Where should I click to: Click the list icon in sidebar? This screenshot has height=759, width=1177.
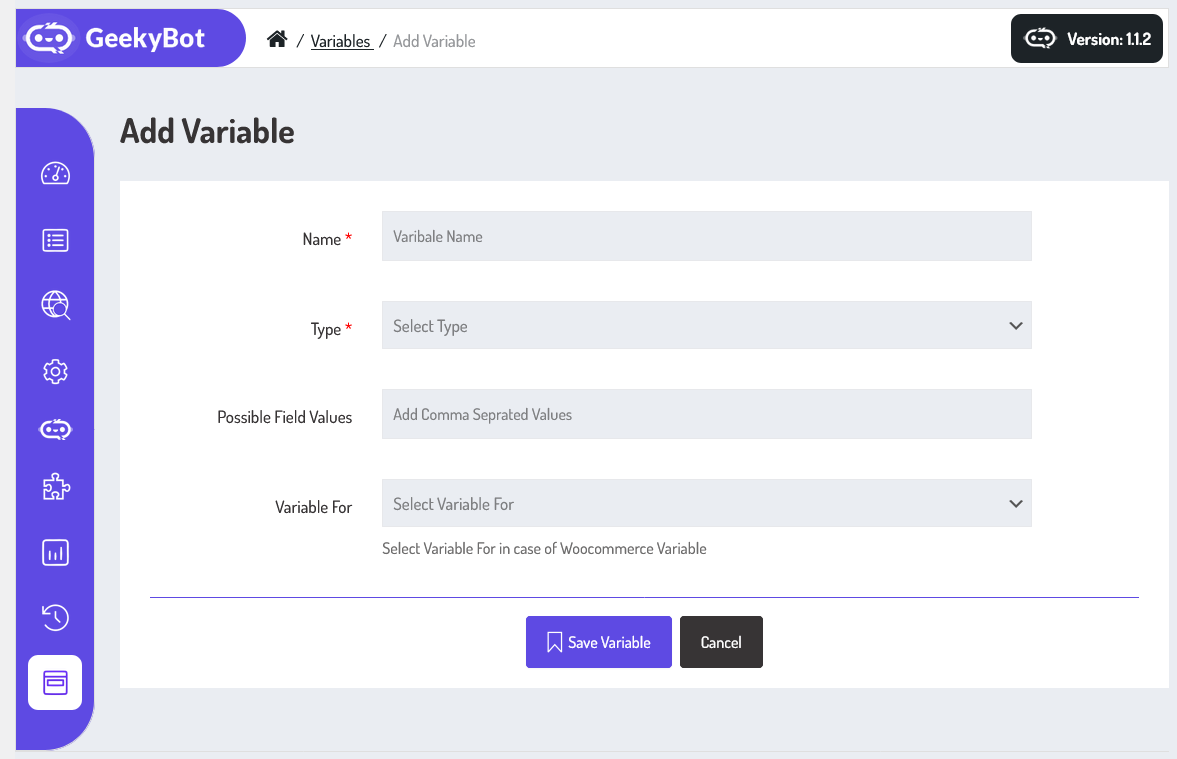coord(55,240)
